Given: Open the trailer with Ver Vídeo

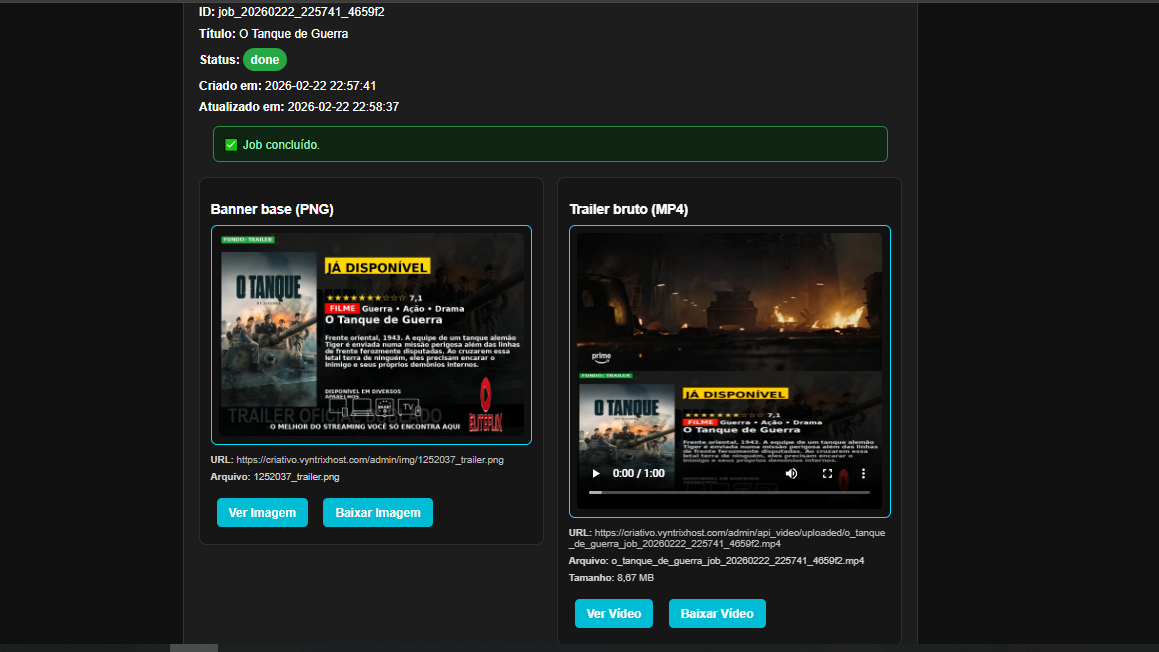Looking at the screenshot, I should pos(614,613).
